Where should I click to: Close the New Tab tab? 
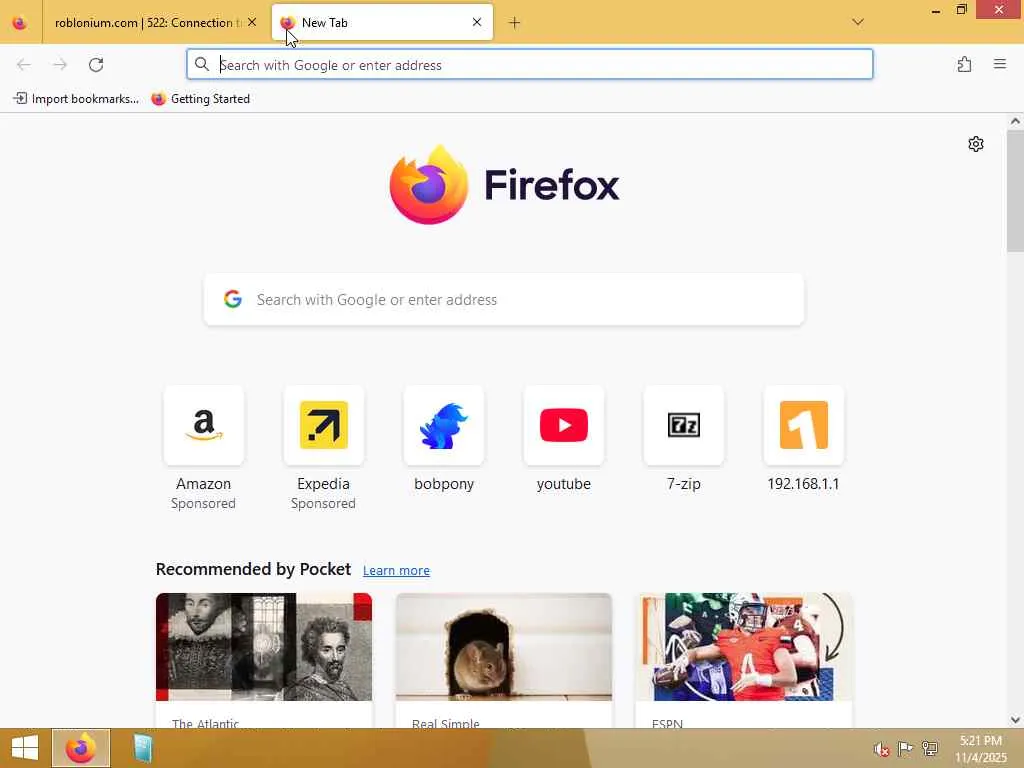tap(477, 22)
